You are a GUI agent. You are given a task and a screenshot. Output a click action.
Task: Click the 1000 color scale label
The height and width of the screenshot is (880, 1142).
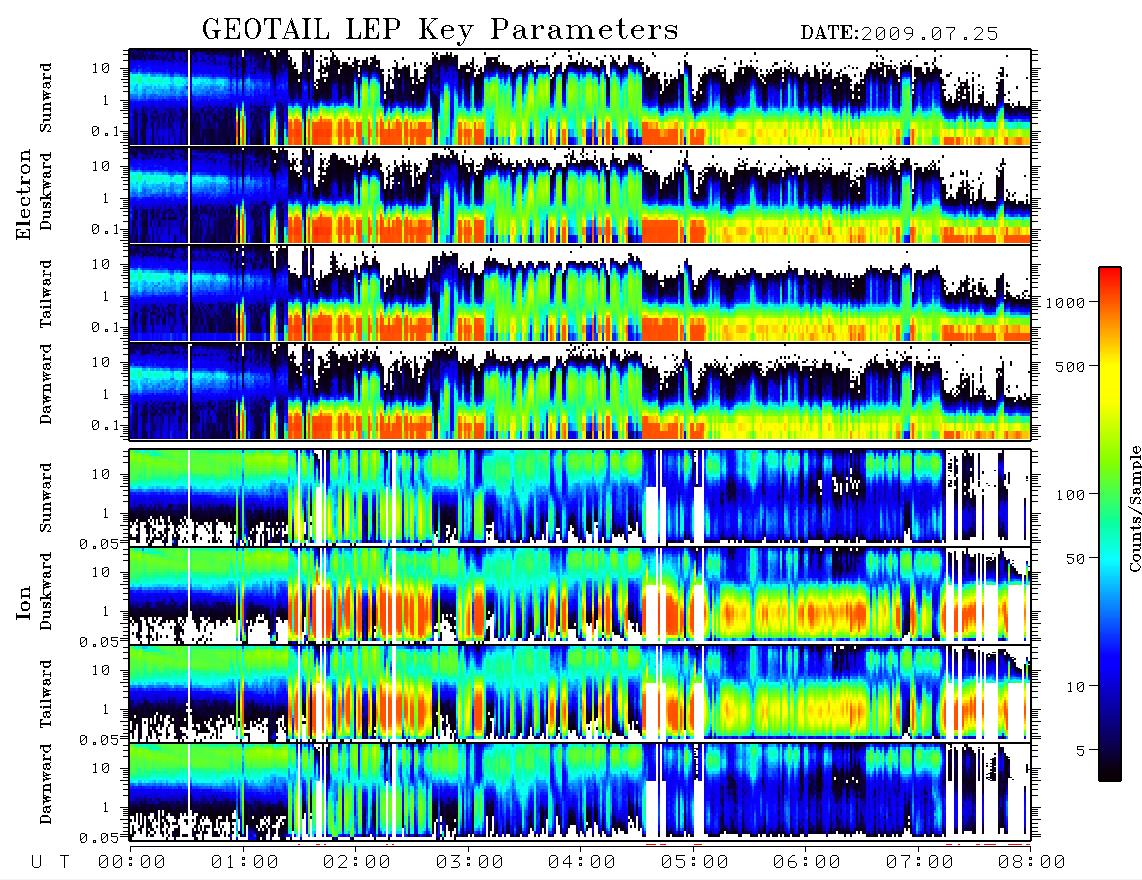point(1066,303)
